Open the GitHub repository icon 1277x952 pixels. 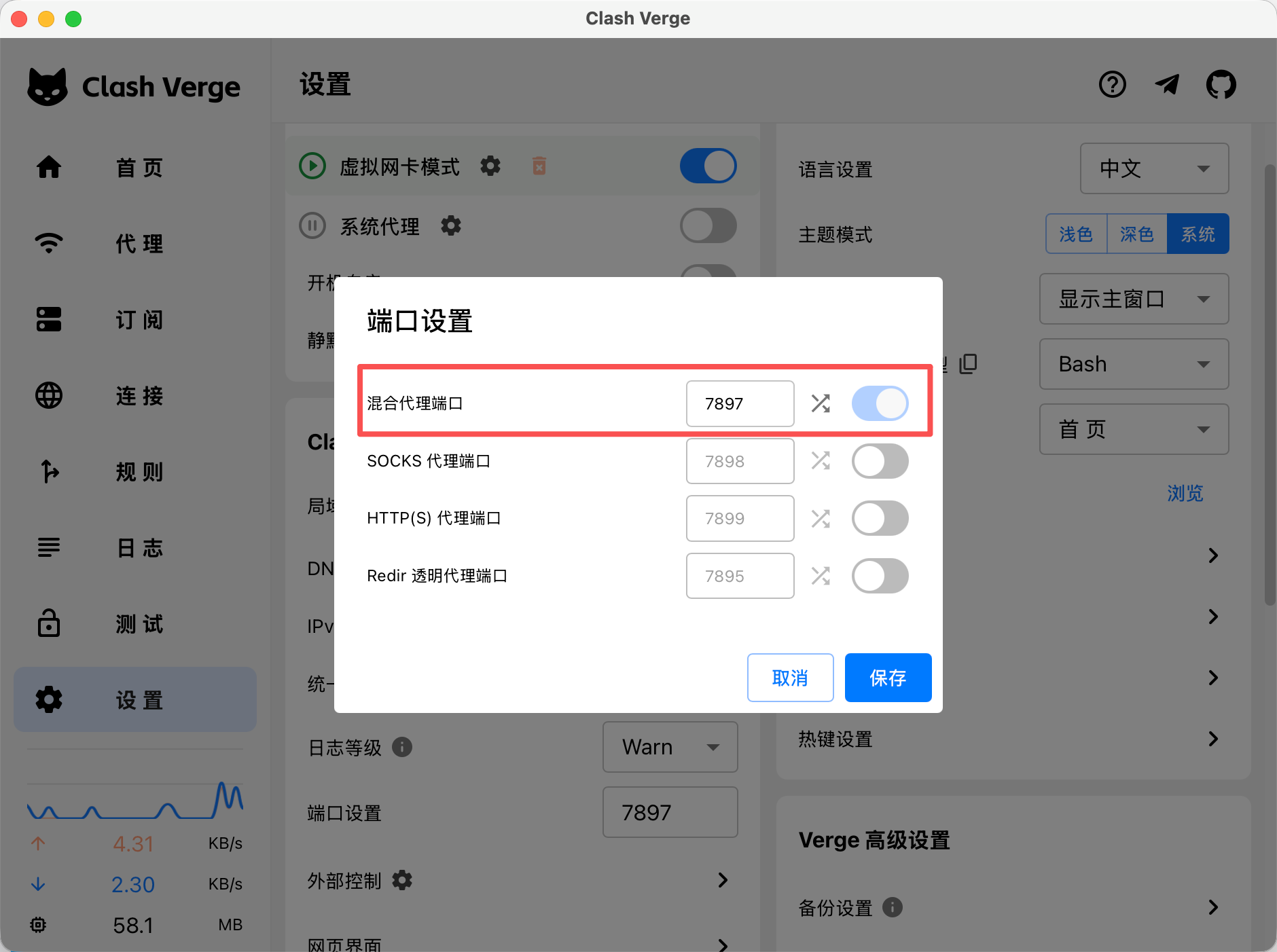(1221, 85)
